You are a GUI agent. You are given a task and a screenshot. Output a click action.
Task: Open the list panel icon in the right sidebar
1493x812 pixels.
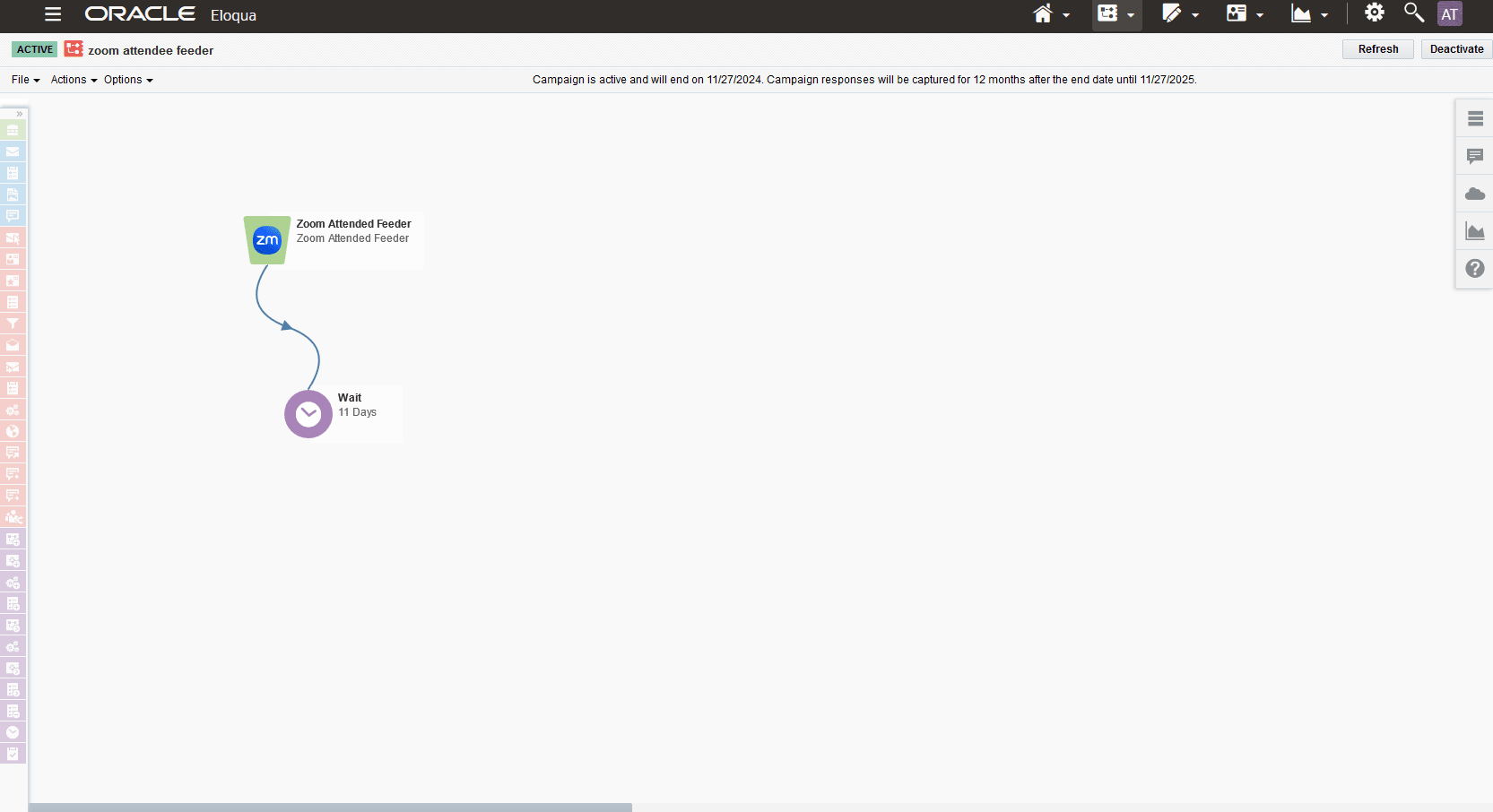[x=1475, y=118]
